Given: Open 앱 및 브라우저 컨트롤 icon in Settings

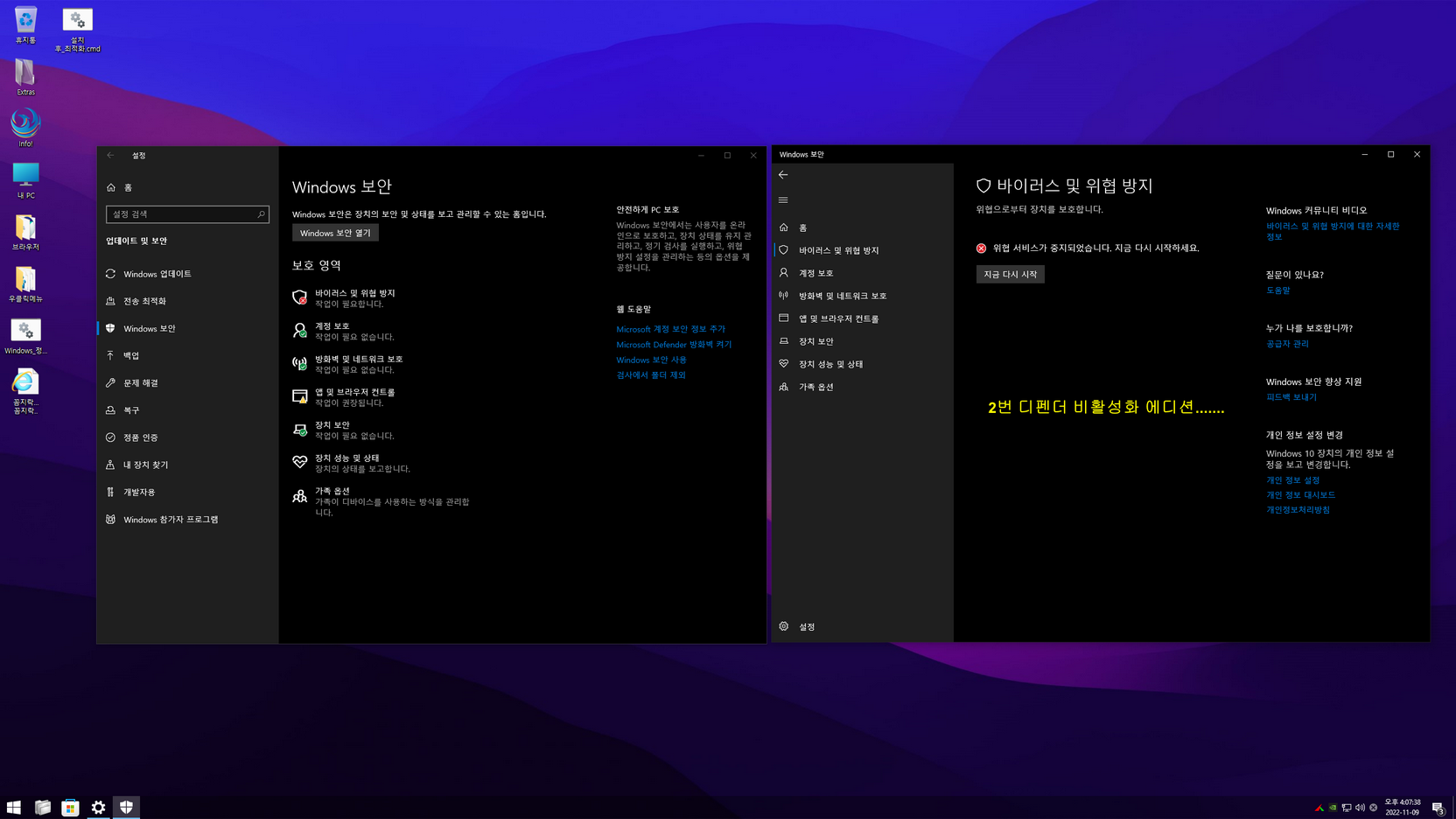Looking at the screenshot, I should [299, 396].
